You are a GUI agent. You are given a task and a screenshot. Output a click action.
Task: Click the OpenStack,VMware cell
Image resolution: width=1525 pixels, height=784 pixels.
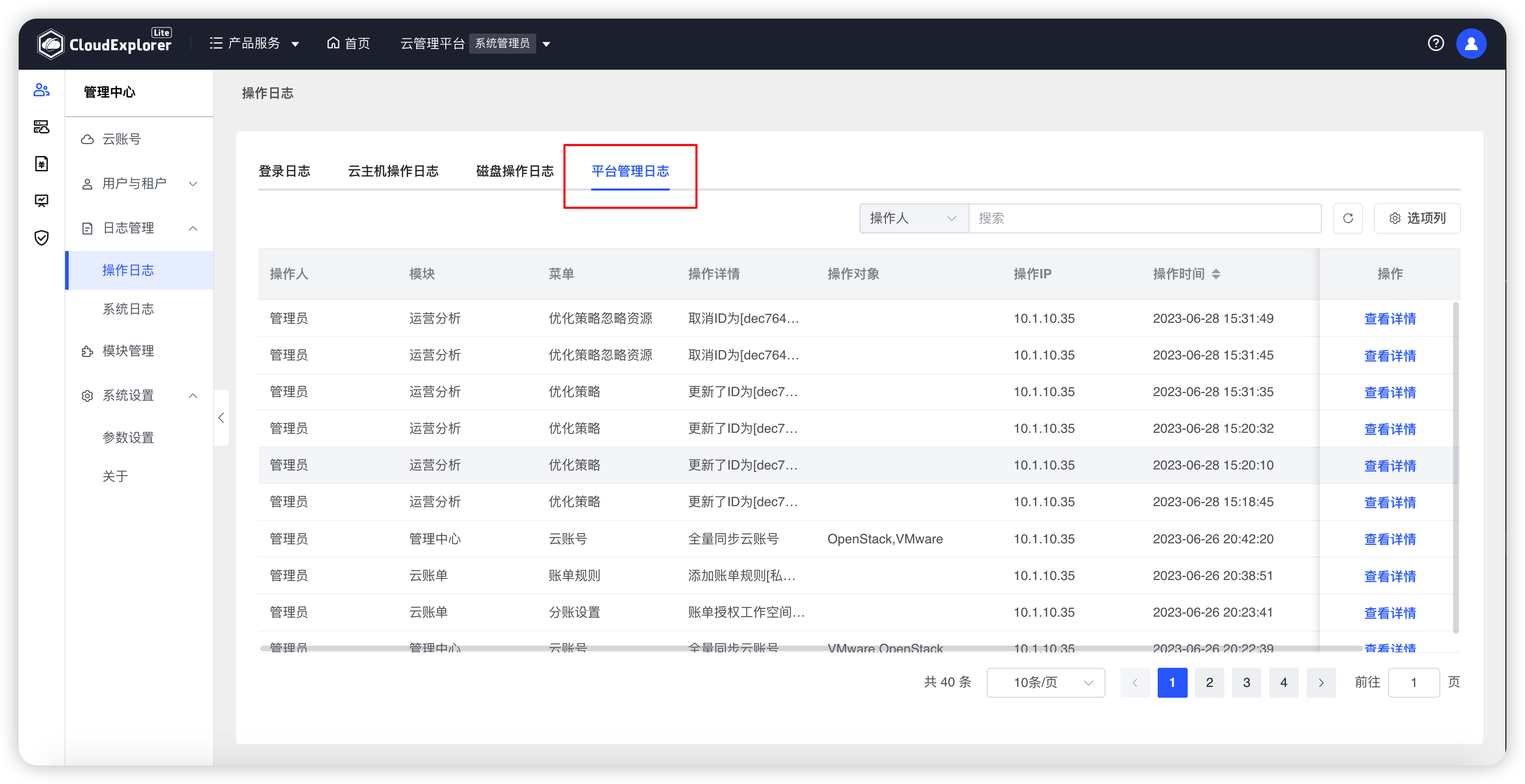[x=884, y=539]
